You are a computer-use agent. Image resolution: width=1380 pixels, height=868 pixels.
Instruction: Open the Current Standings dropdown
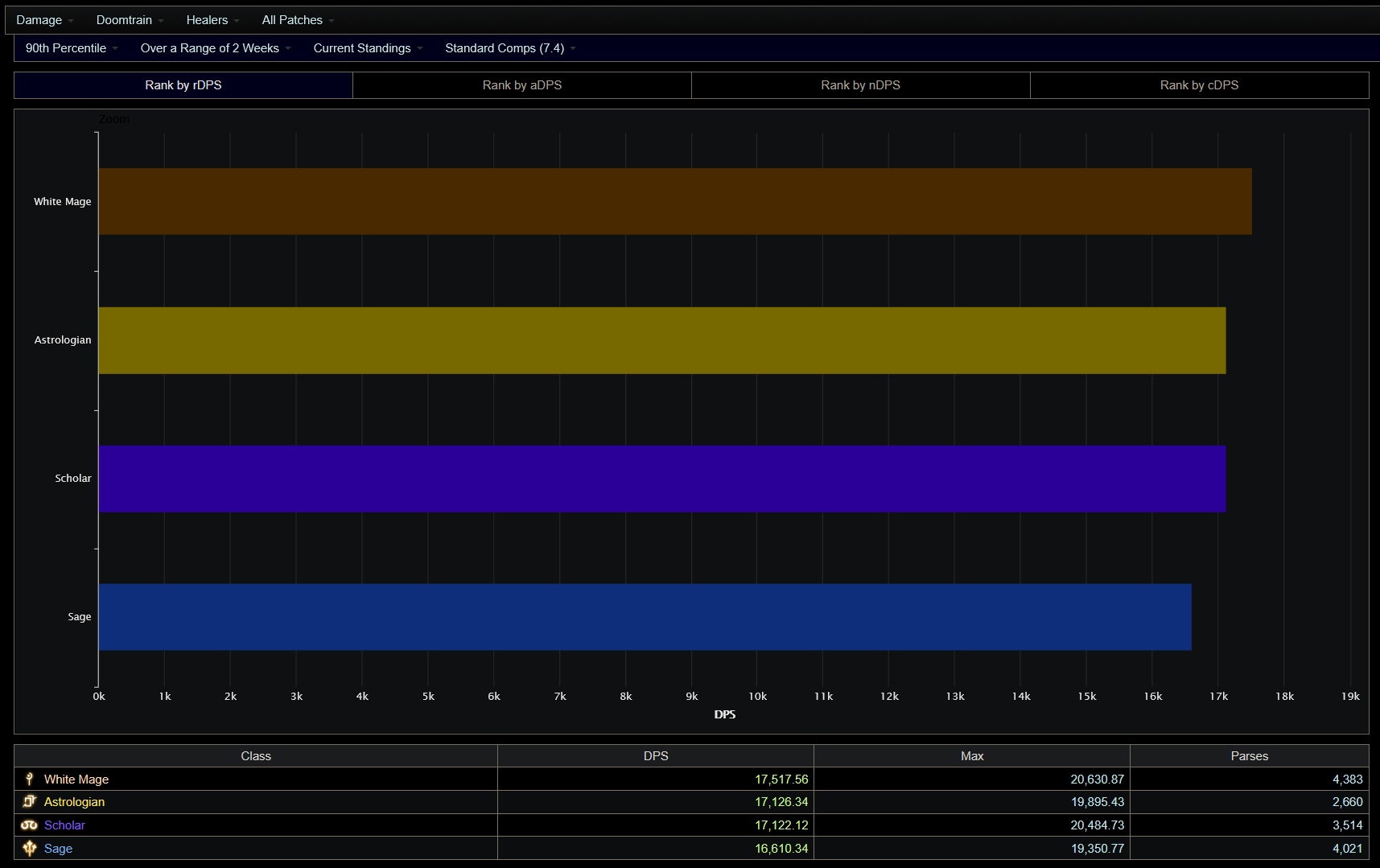click(369, 48)
